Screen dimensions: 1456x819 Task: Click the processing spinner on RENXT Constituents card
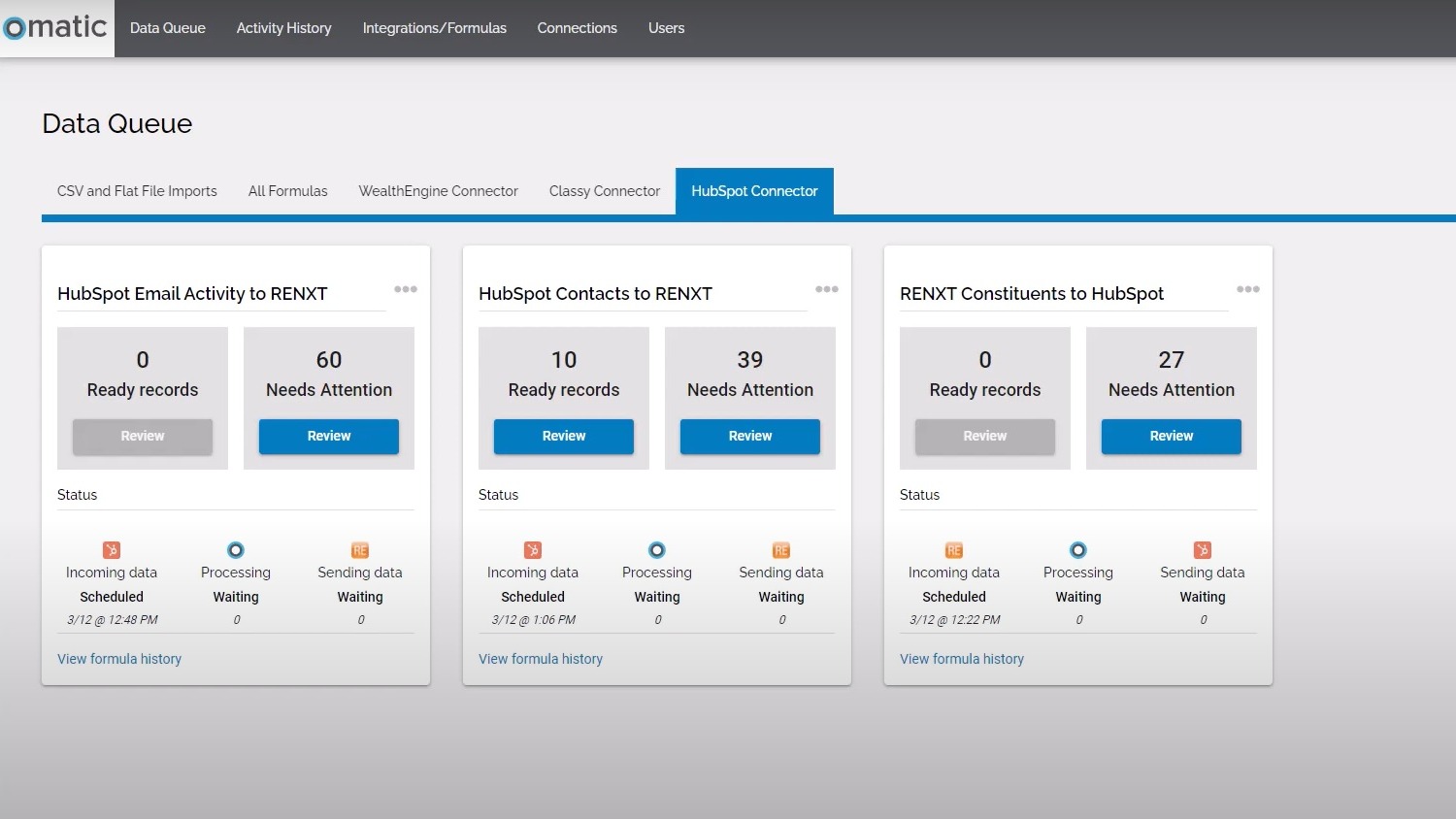[1077, 549]
